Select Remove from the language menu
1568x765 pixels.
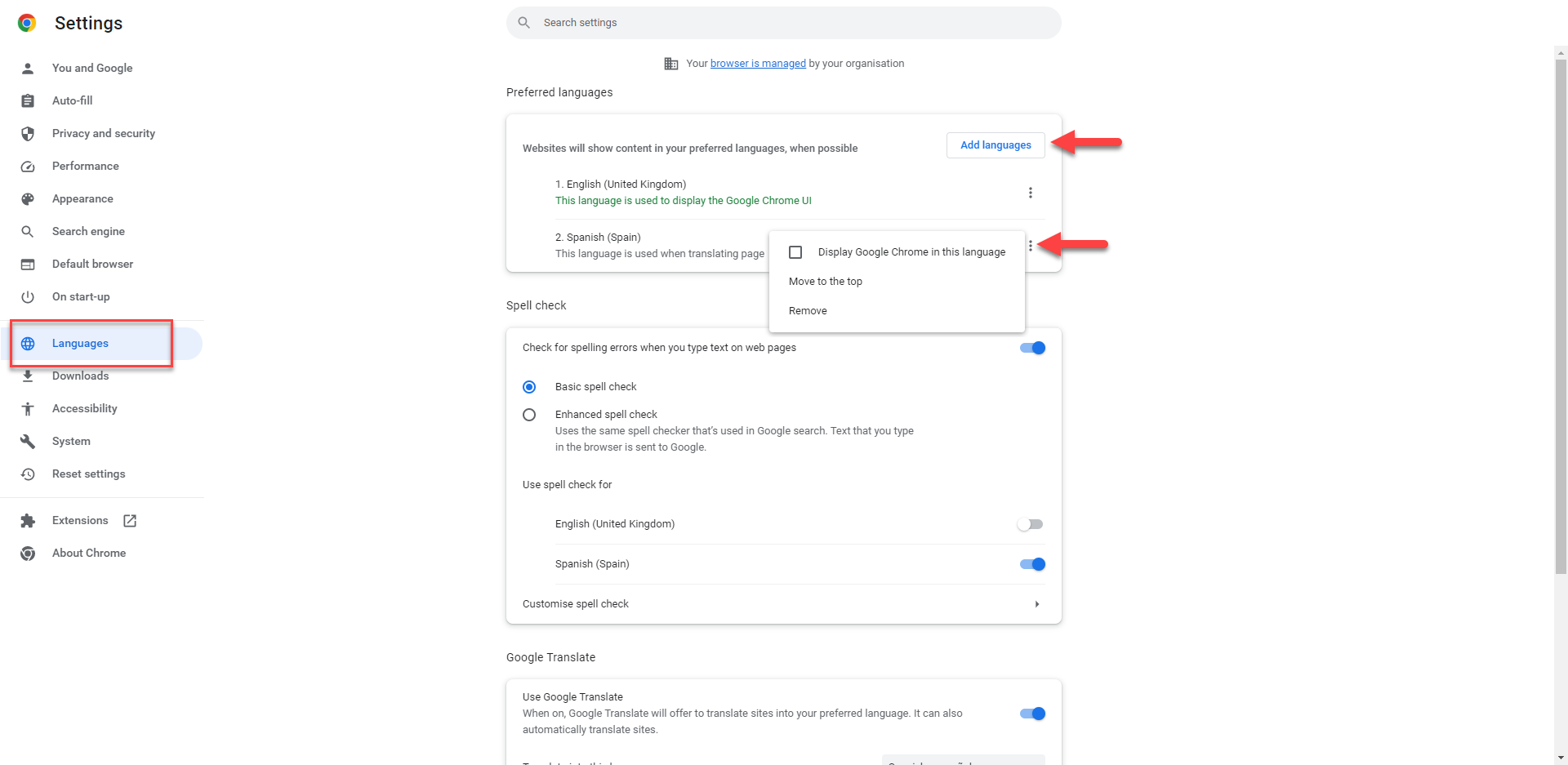point(808,311)
